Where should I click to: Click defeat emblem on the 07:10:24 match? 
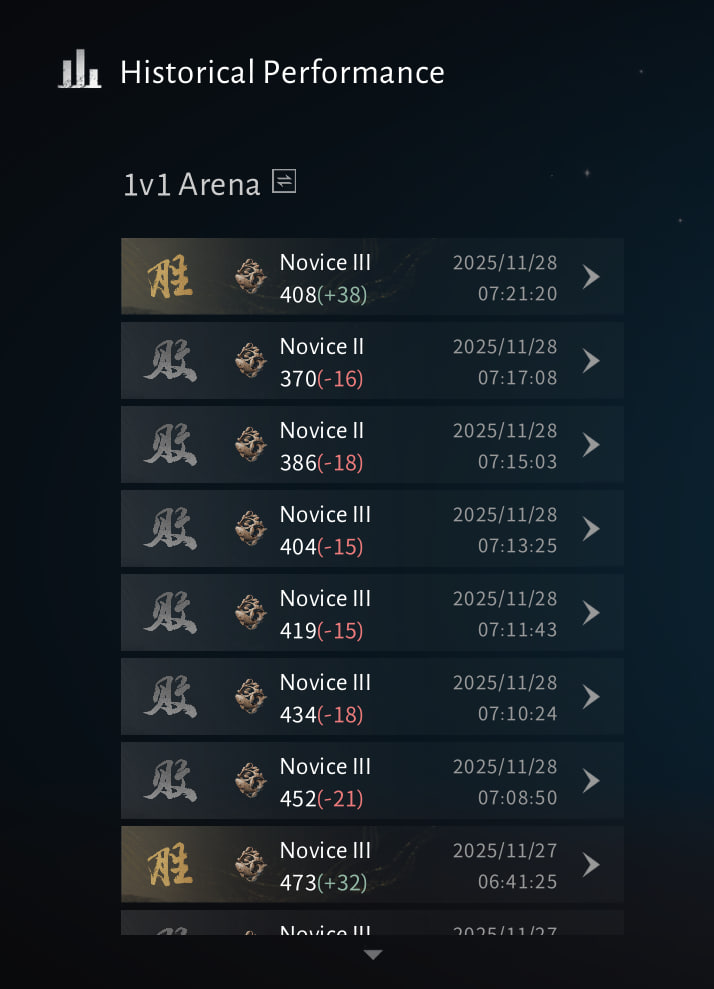click(x=170, y=696)
